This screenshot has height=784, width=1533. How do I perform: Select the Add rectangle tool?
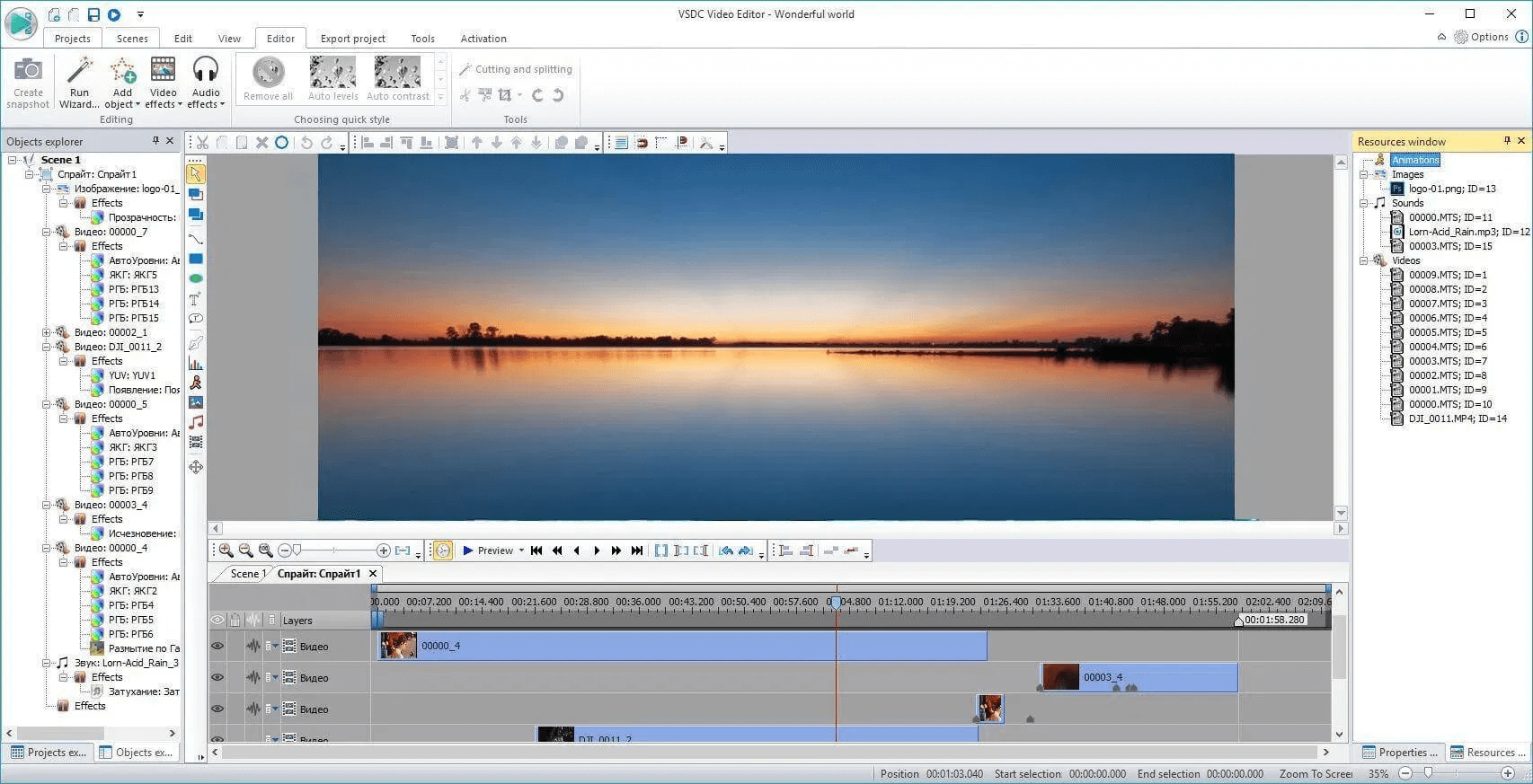(x=195, y=259)
